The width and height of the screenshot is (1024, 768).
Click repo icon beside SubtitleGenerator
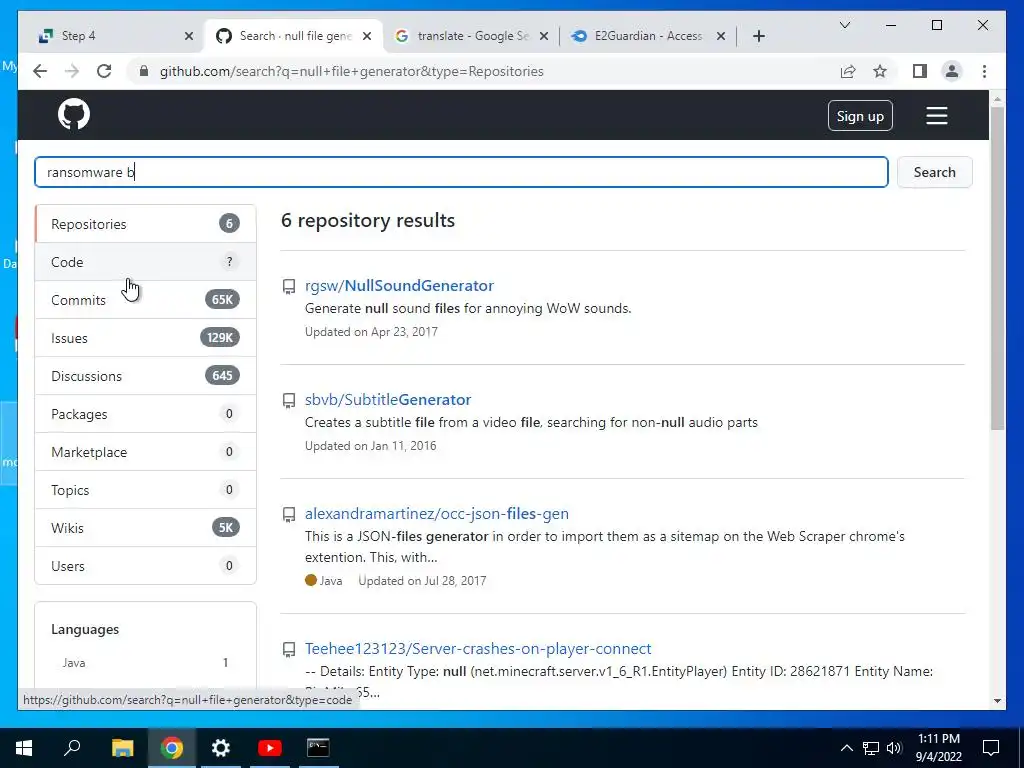pos(289,400)
